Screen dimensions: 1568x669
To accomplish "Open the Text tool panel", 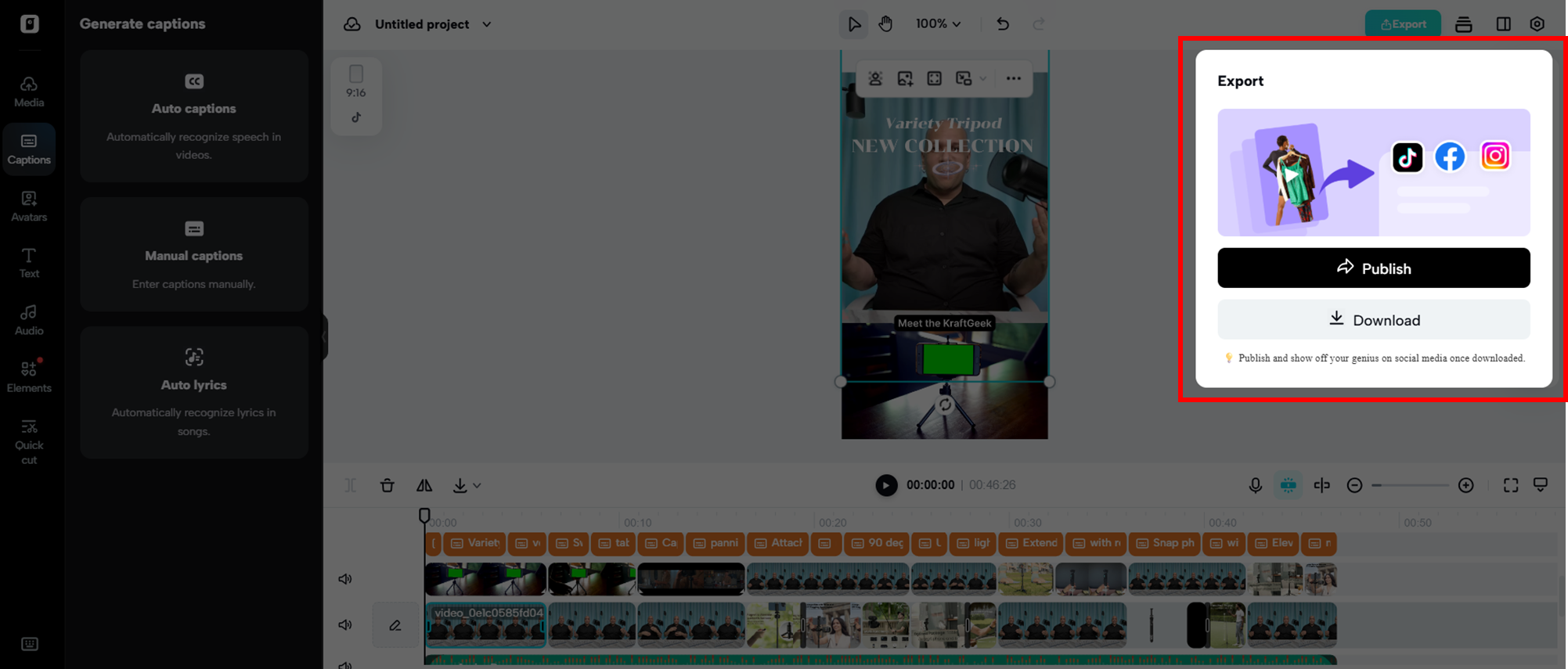I will tap(29, 263).
